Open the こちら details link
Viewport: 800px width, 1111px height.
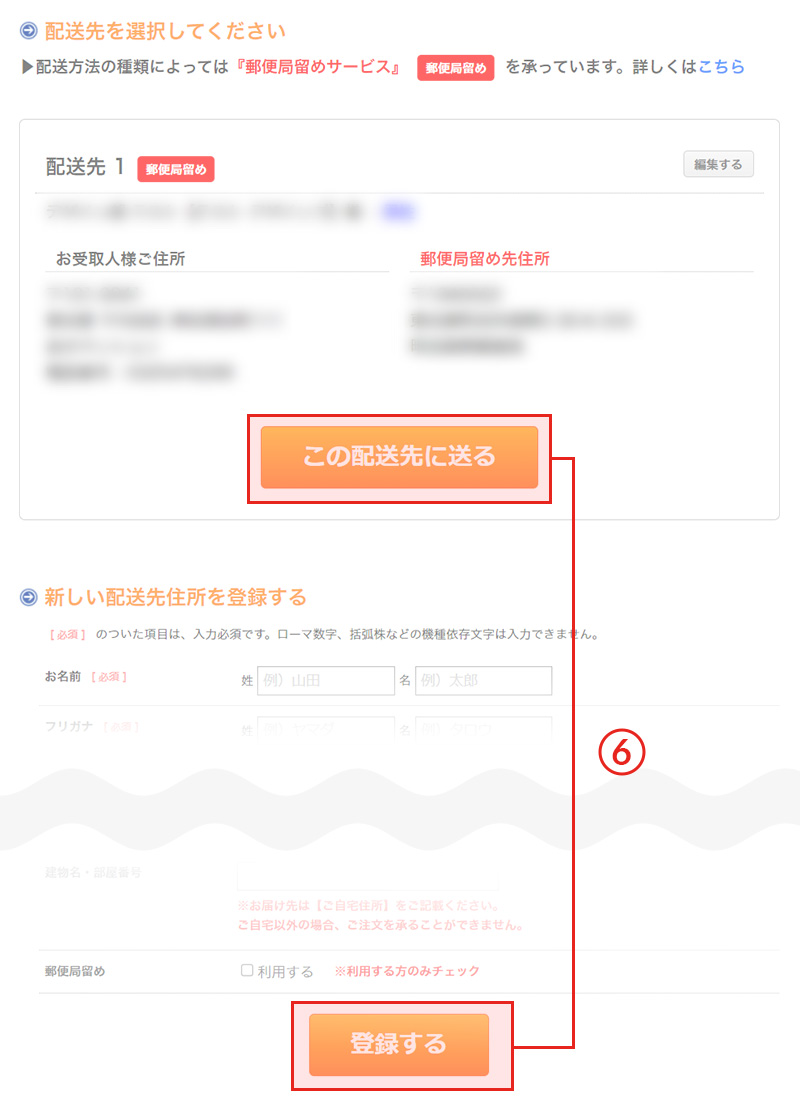(x=721, y=67)
